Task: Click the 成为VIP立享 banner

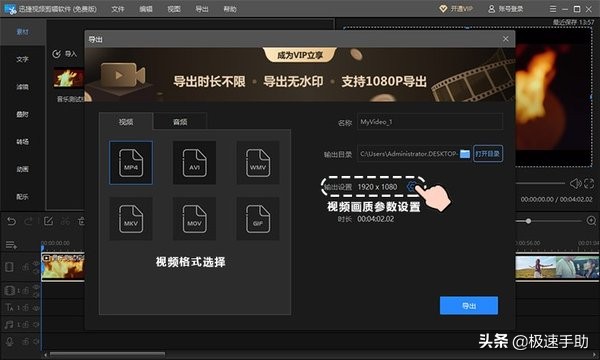Action: [x=300, y=55]
